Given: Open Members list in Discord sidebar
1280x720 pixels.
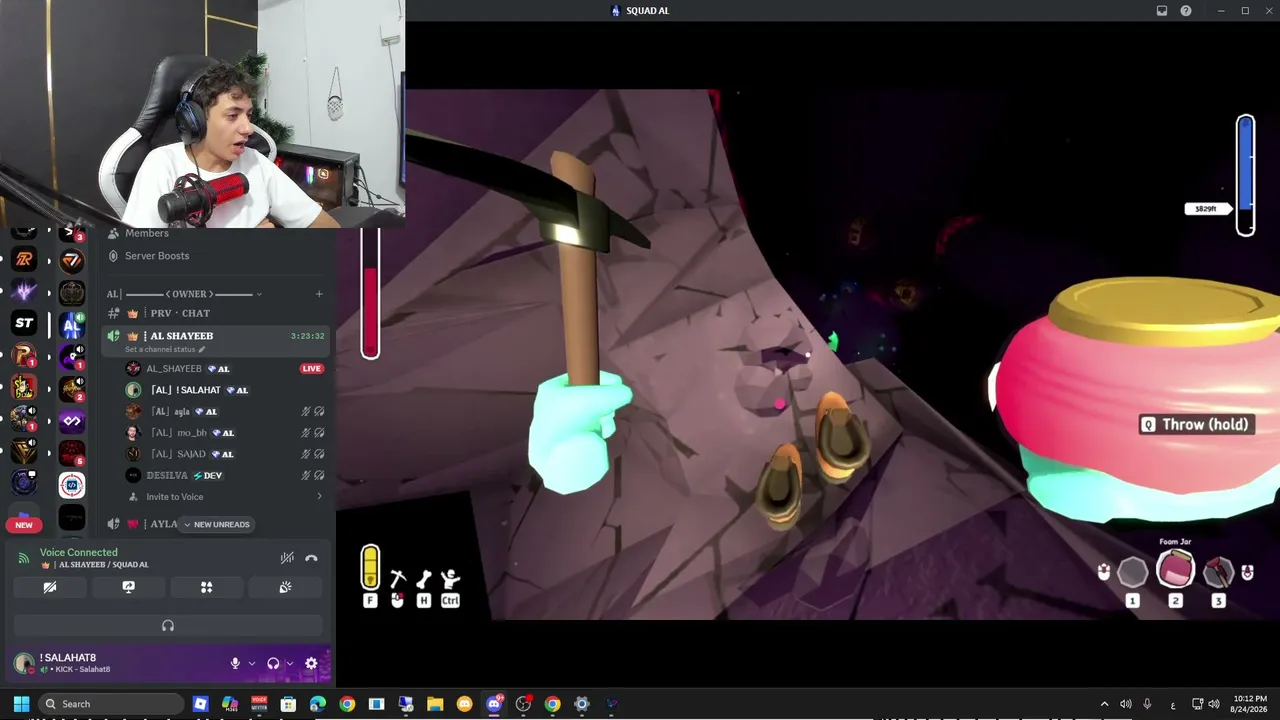Looking at the screenshot, I should pos(146,233).
